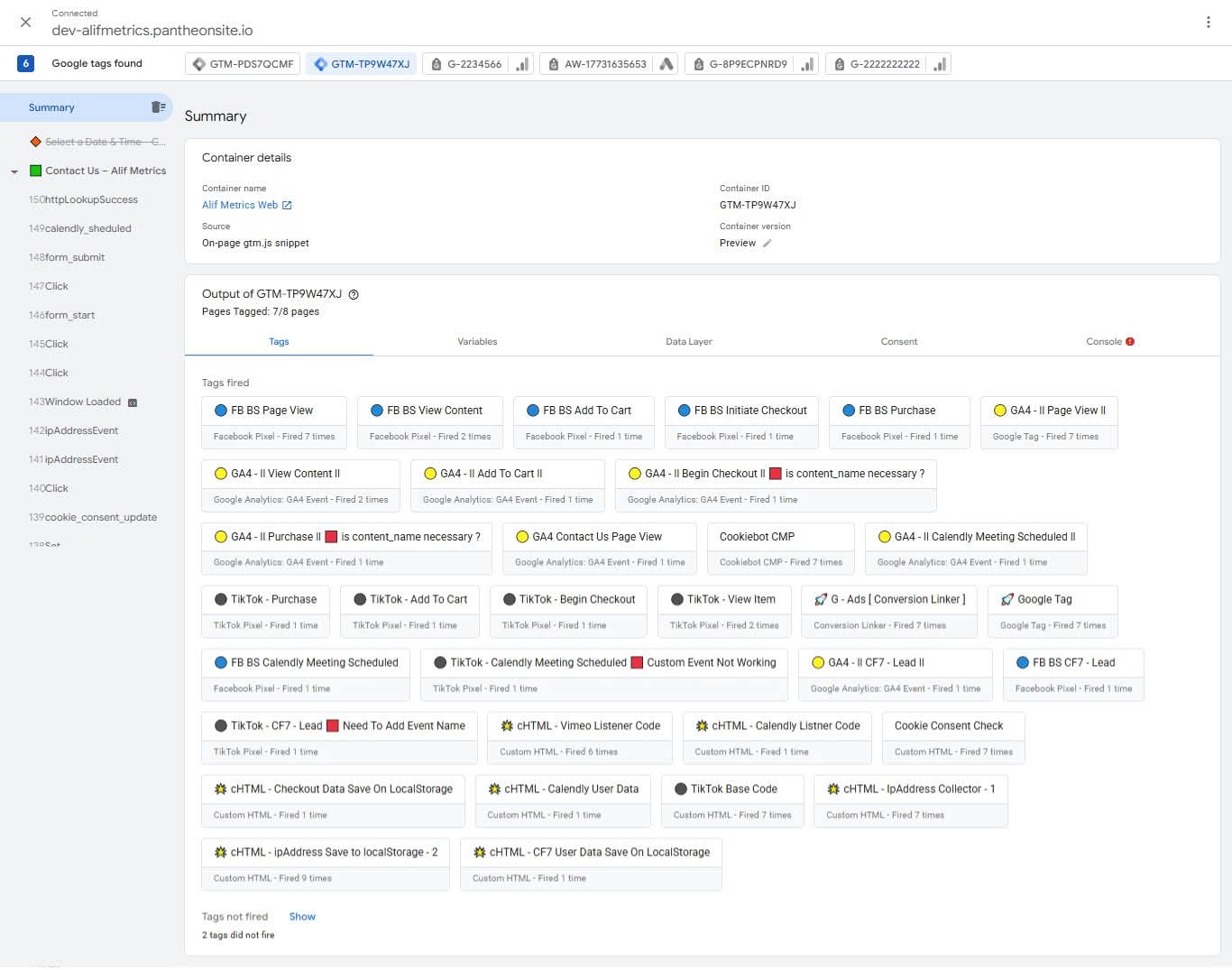Close the Tag Assistant debug session
The height and width of the screenshot is (970, 1232).
click(x=25, y=23)
